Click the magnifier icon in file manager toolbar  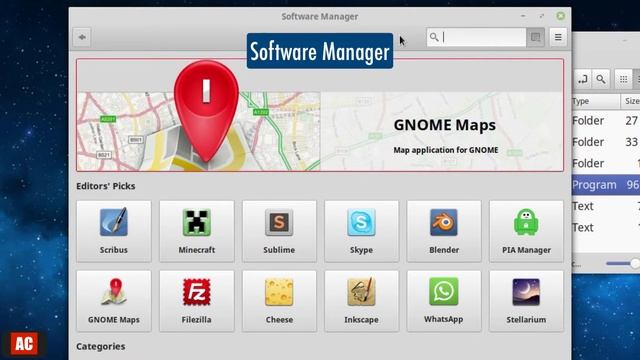point(600,79)
